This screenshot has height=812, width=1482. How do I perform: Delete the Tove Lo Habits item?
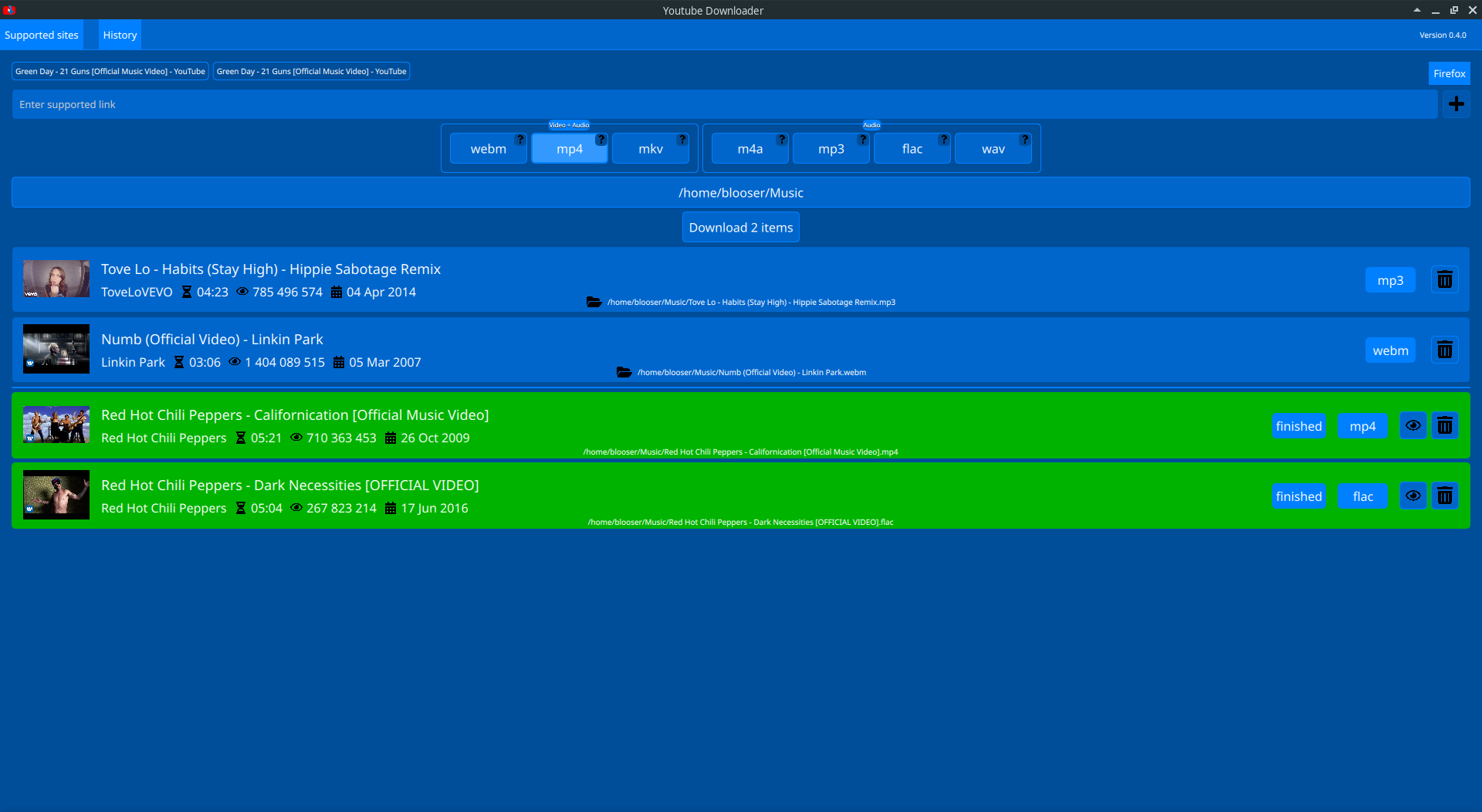[1444, 280]
